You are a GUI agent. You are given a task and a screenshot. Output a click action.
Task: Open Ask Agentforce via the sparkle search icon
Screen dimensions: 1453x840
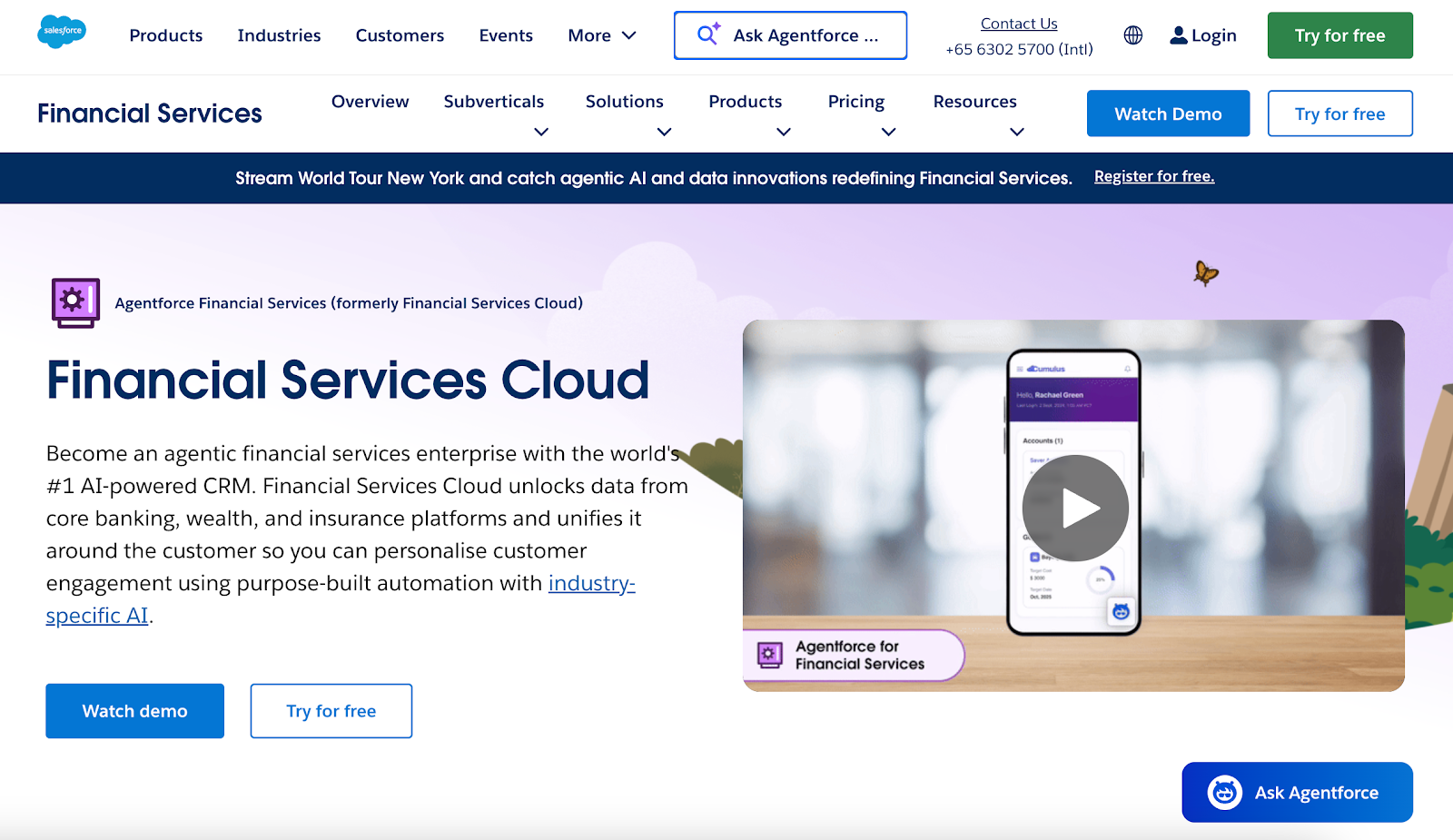706,35
